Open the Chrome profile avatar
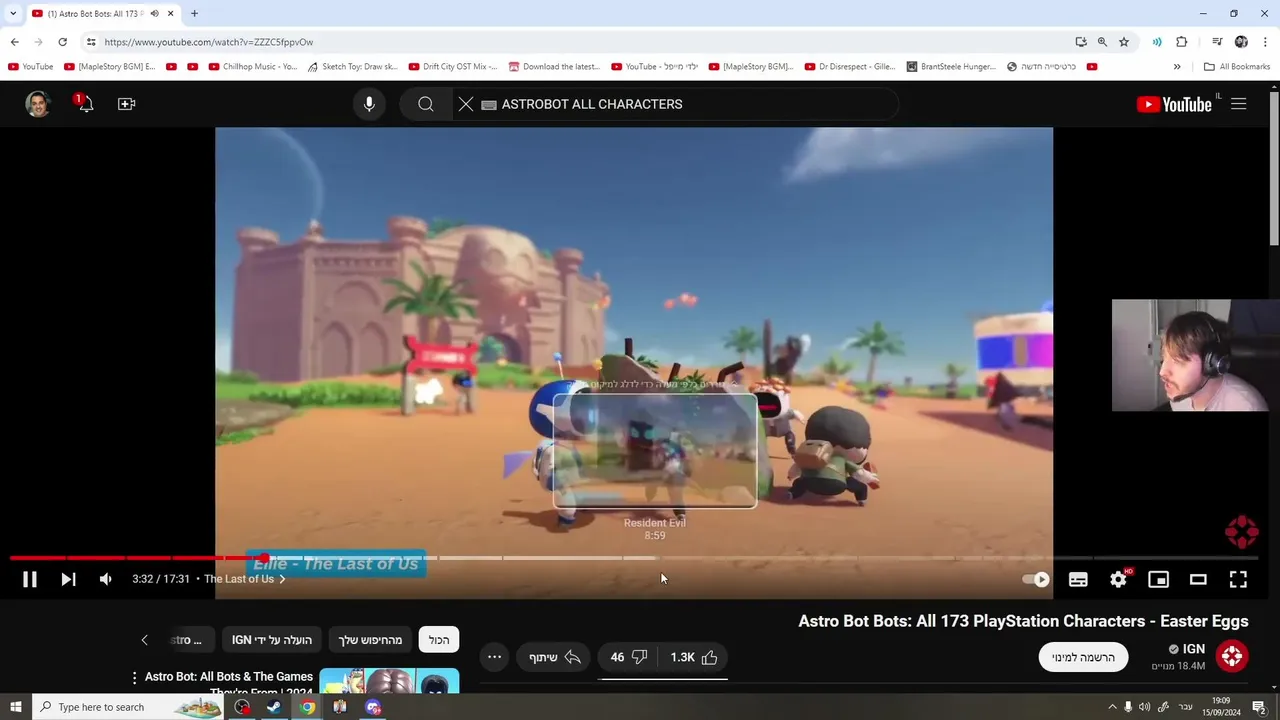 click(x=1241, y=42)
